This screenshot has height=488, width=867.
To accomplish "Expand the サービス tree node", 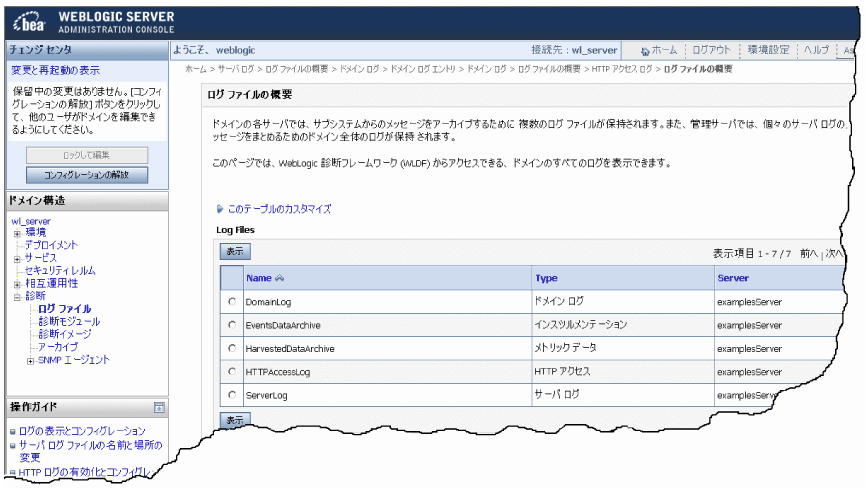I will pos(17,259).
